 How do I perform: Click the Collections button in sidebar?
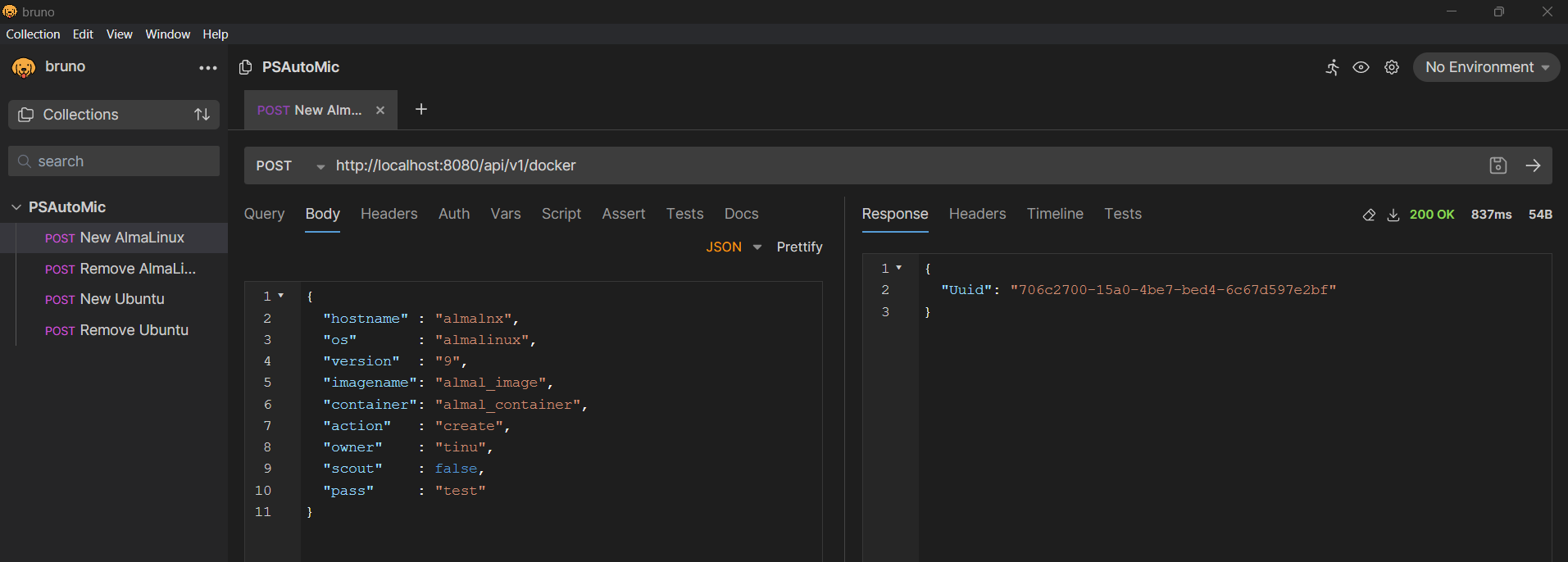click(114, 115)
